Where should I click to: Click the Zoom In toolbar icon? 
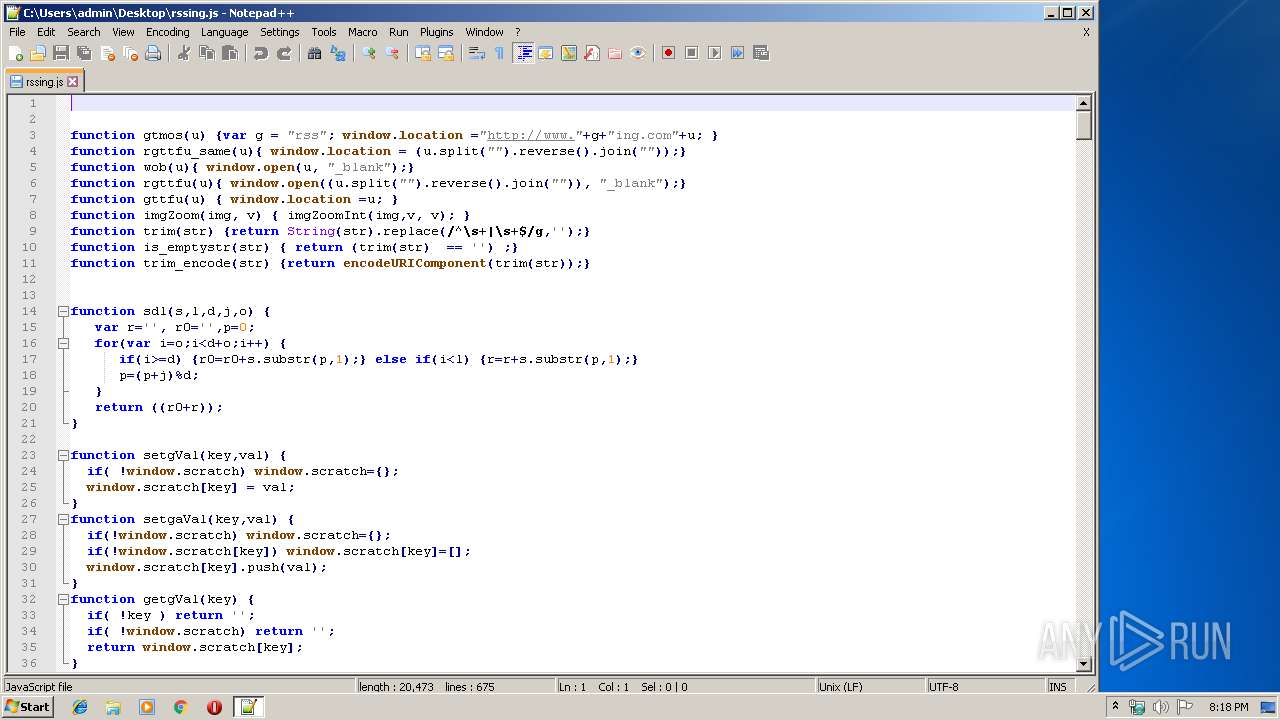[x=369, y=53]
